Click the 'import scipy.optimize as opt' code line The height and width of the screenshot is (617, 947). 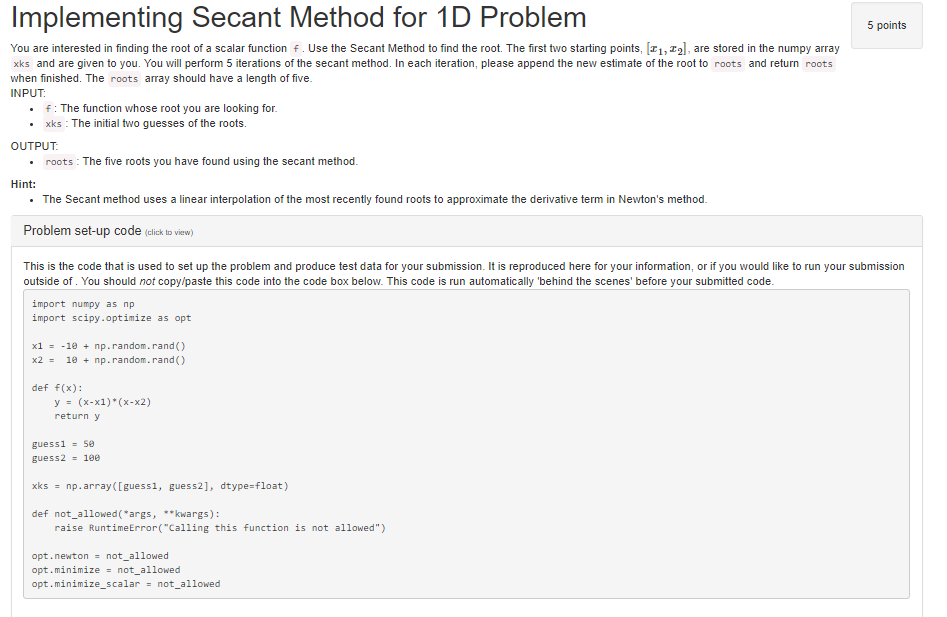click(x=107, y=317)
